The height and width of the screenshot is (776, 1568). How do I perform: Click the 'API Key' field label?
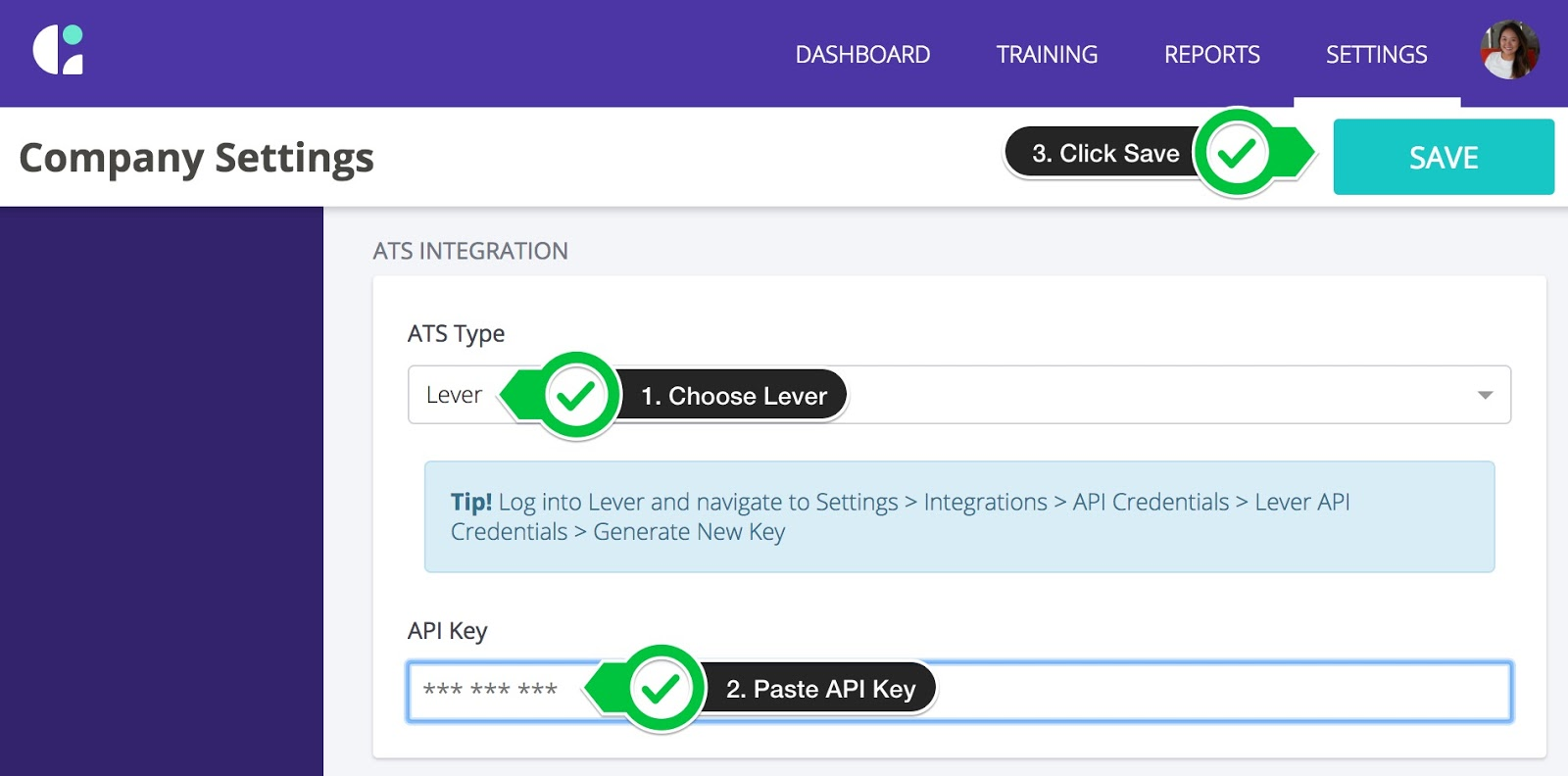coord(447,631)
